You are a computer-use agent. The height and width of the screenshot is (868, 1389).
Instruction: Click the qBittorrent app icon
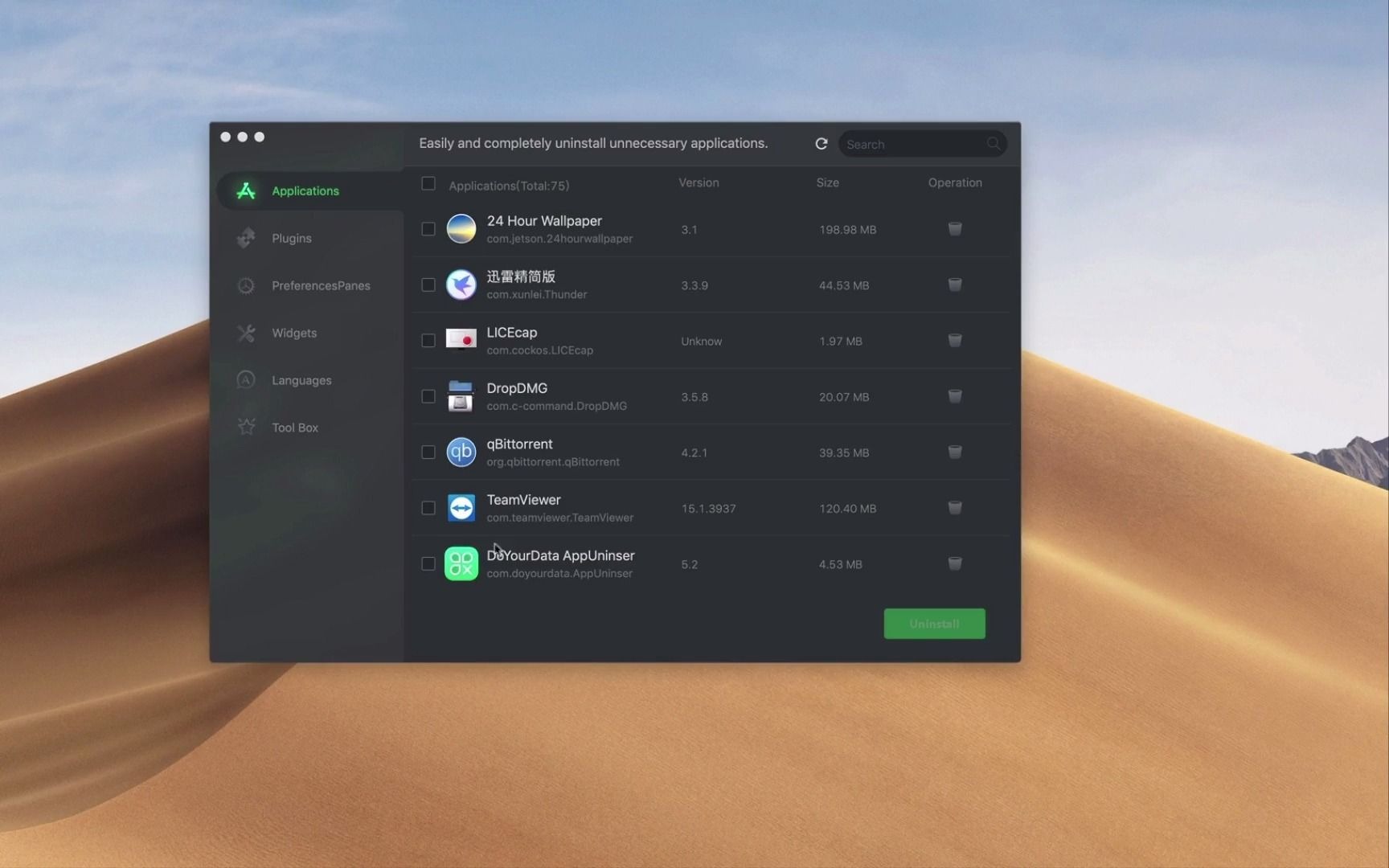pos(461,452)
